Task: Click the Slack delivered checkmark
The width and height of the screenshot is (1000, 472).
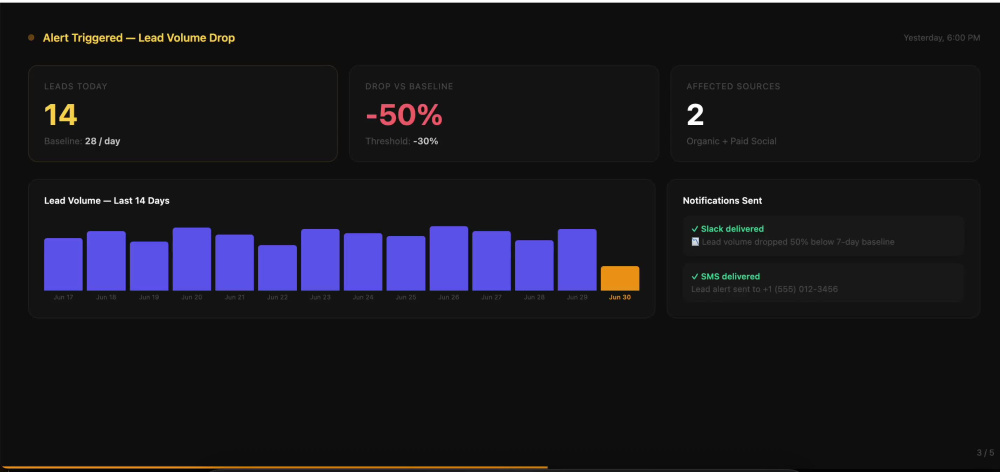Action: tap(695, 229)
